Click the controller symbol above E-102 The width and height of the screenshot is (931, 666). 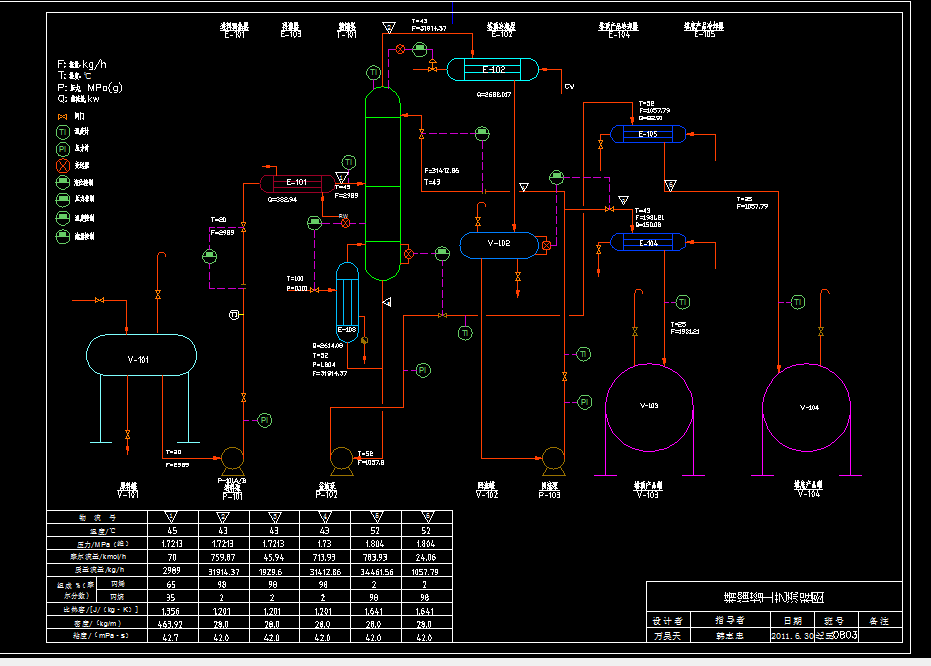click(420, 49)
